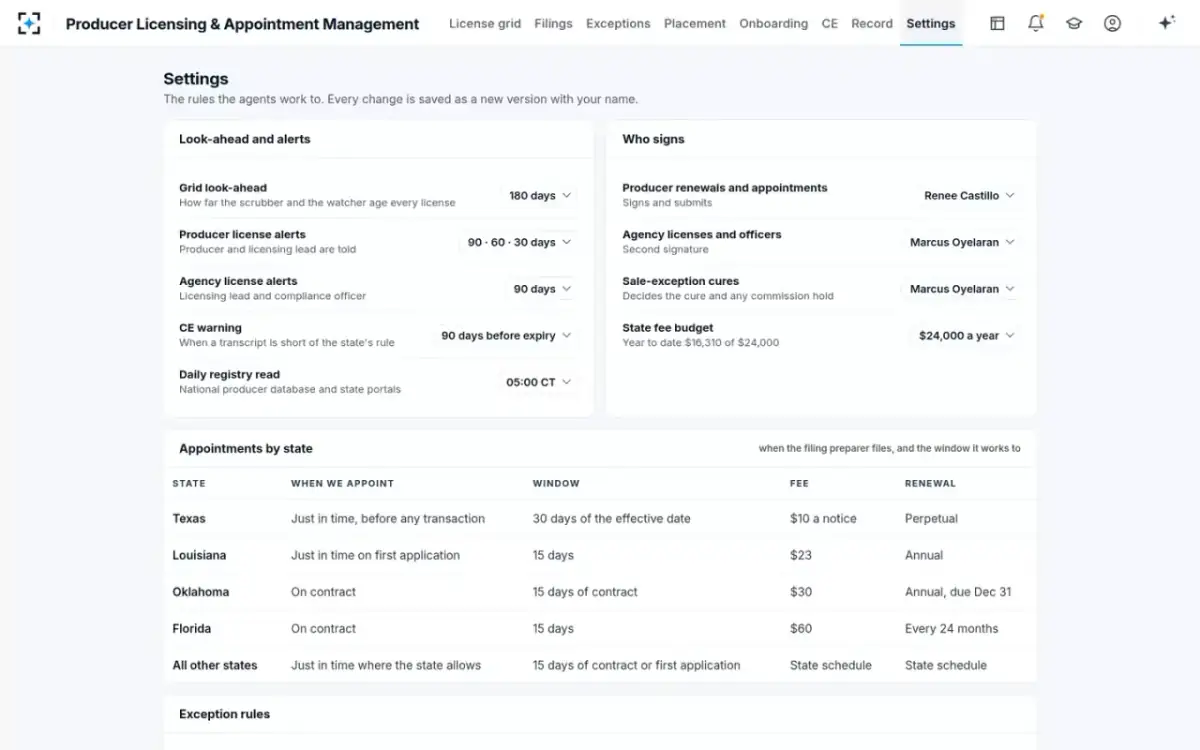
Task: Click the RENEWAL column header
Action: (x=930, y=483)
